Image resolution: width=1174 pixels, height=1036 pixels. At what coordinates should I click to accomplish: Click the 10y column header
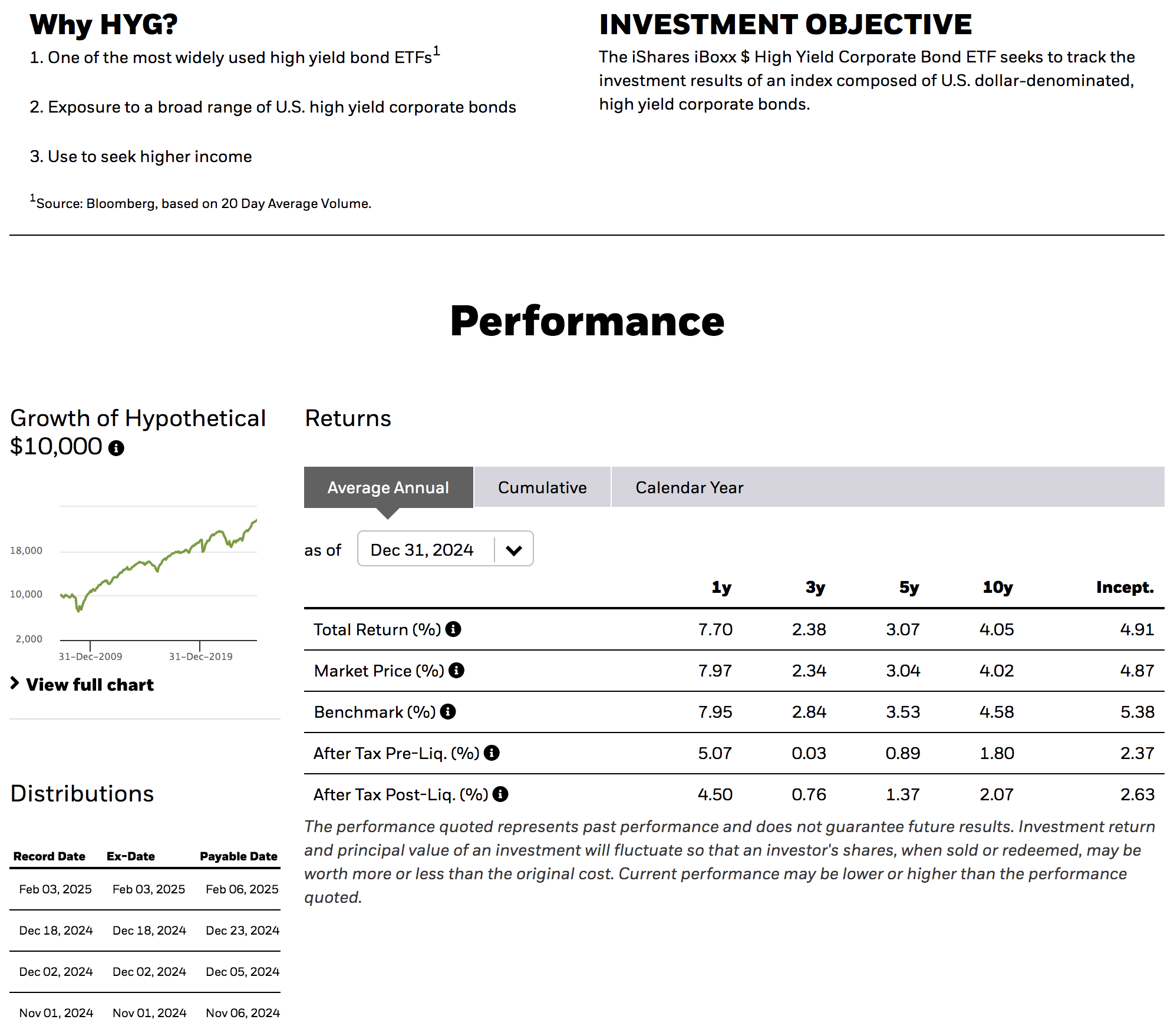point(997,587)
